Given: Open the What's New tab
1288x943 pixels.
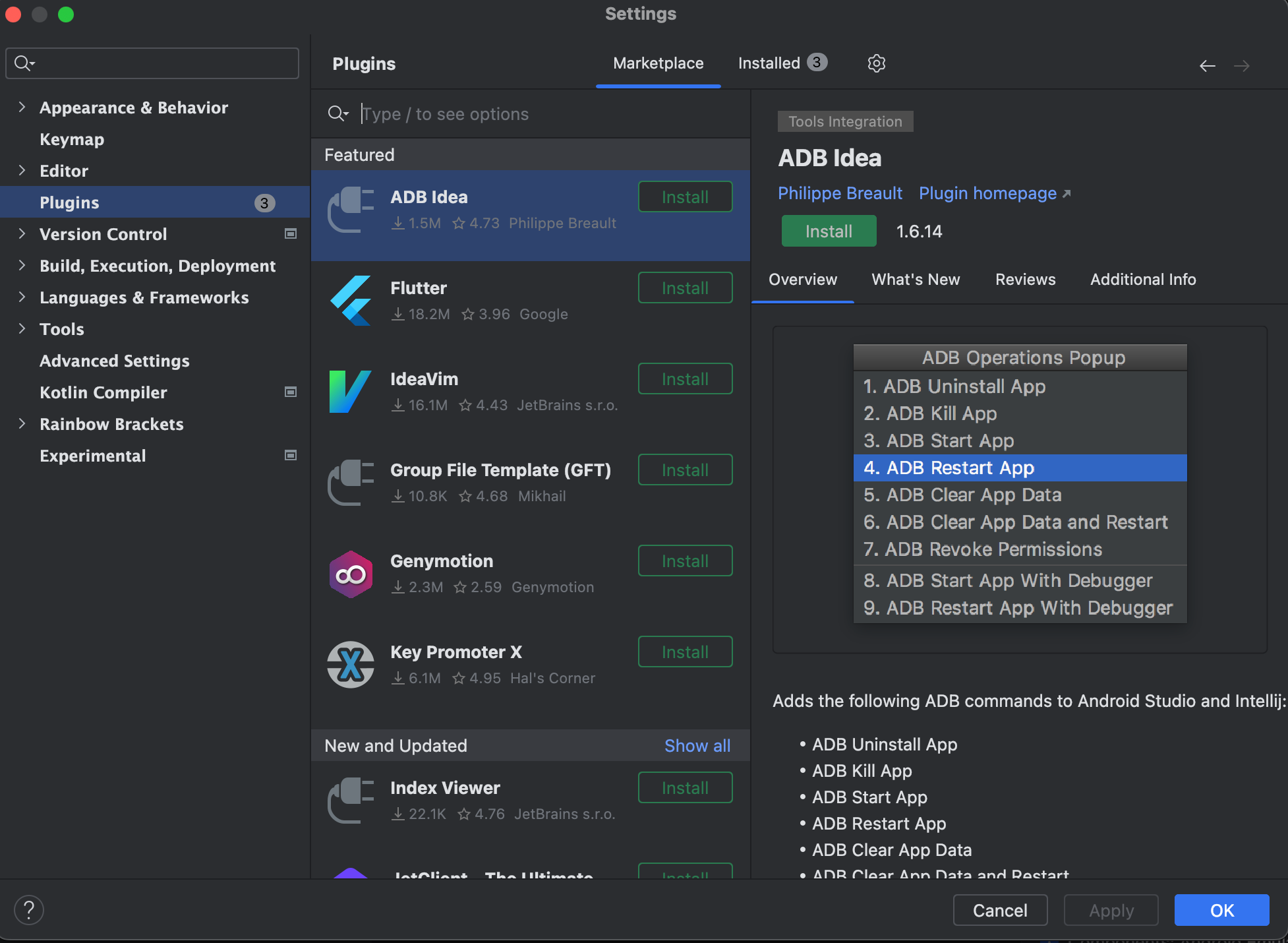Looking at the screenshot, I should (x=916, y=280).
